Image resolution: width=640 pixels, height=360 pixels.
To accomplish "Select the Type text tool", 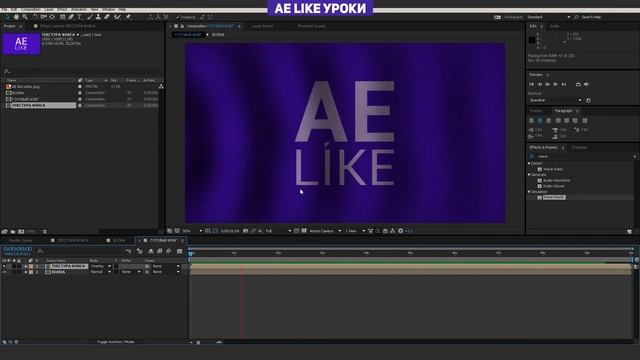I will 80,17.
